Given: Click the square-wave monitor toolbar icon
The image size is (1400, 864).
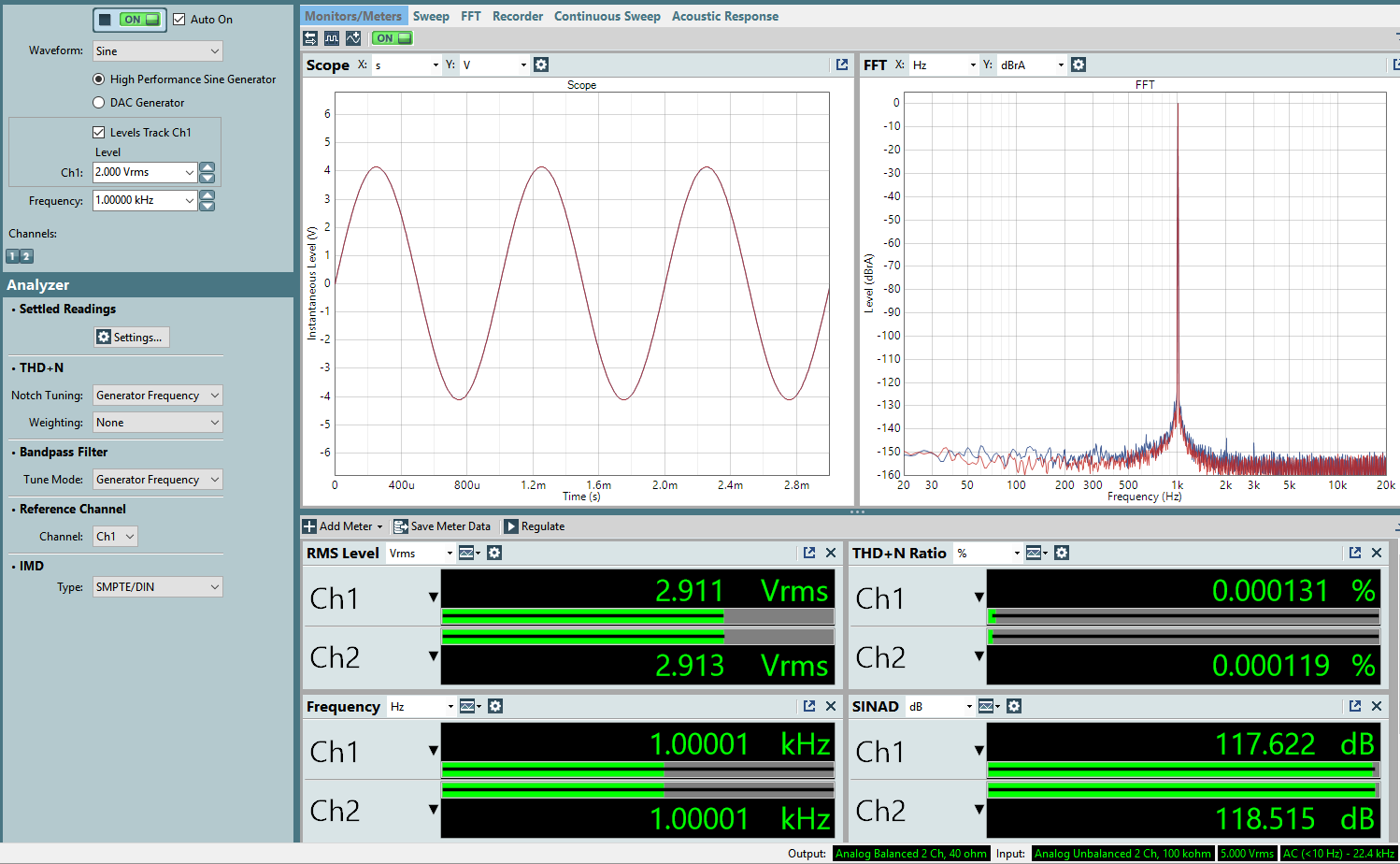Looking at the screenshot, I should coord(332,38).
